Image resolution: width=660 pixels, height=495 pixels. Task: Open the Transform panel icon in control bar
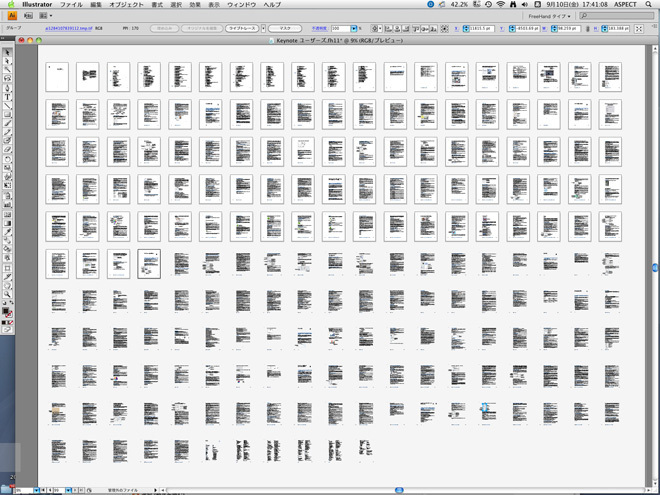coord(639,29)
